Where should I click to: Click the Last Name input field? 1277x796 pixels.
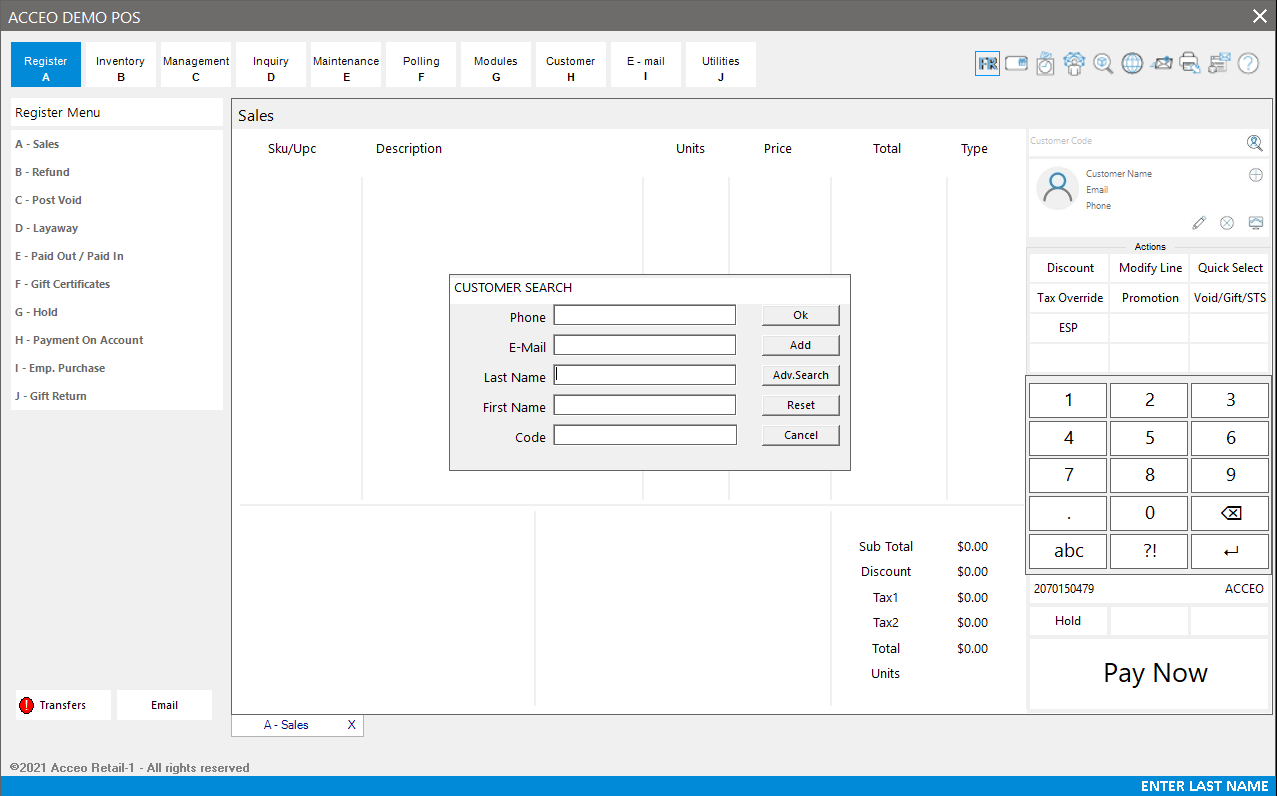coord(644,374)
